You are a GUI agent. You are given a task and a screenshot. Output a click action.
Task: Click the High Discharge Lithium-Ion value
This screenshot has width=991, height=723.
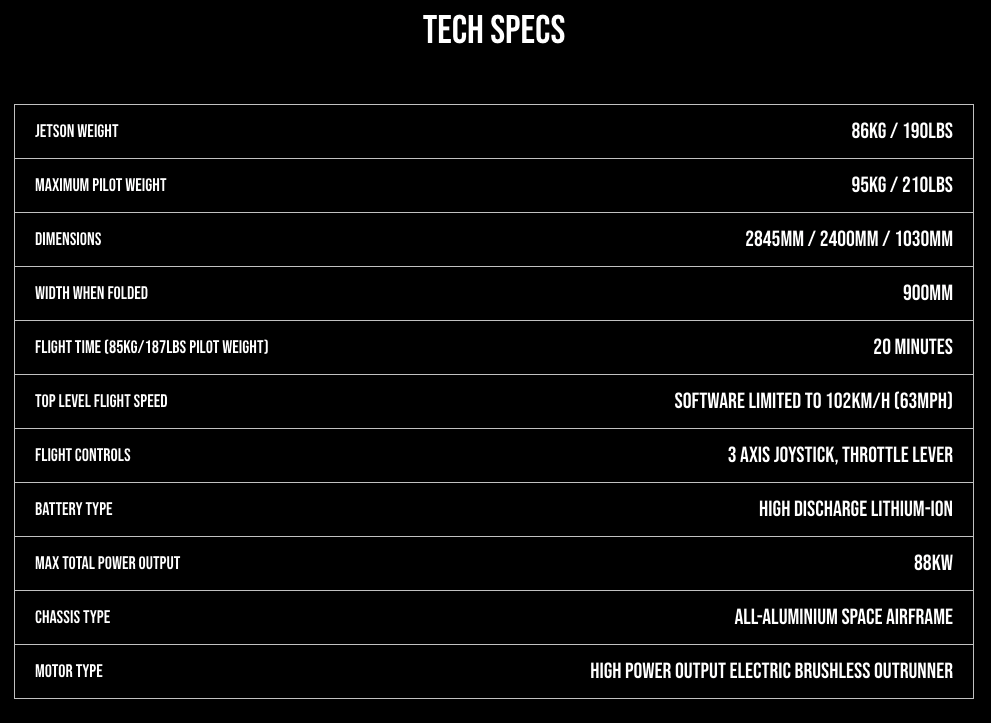(x=856, y=509)
